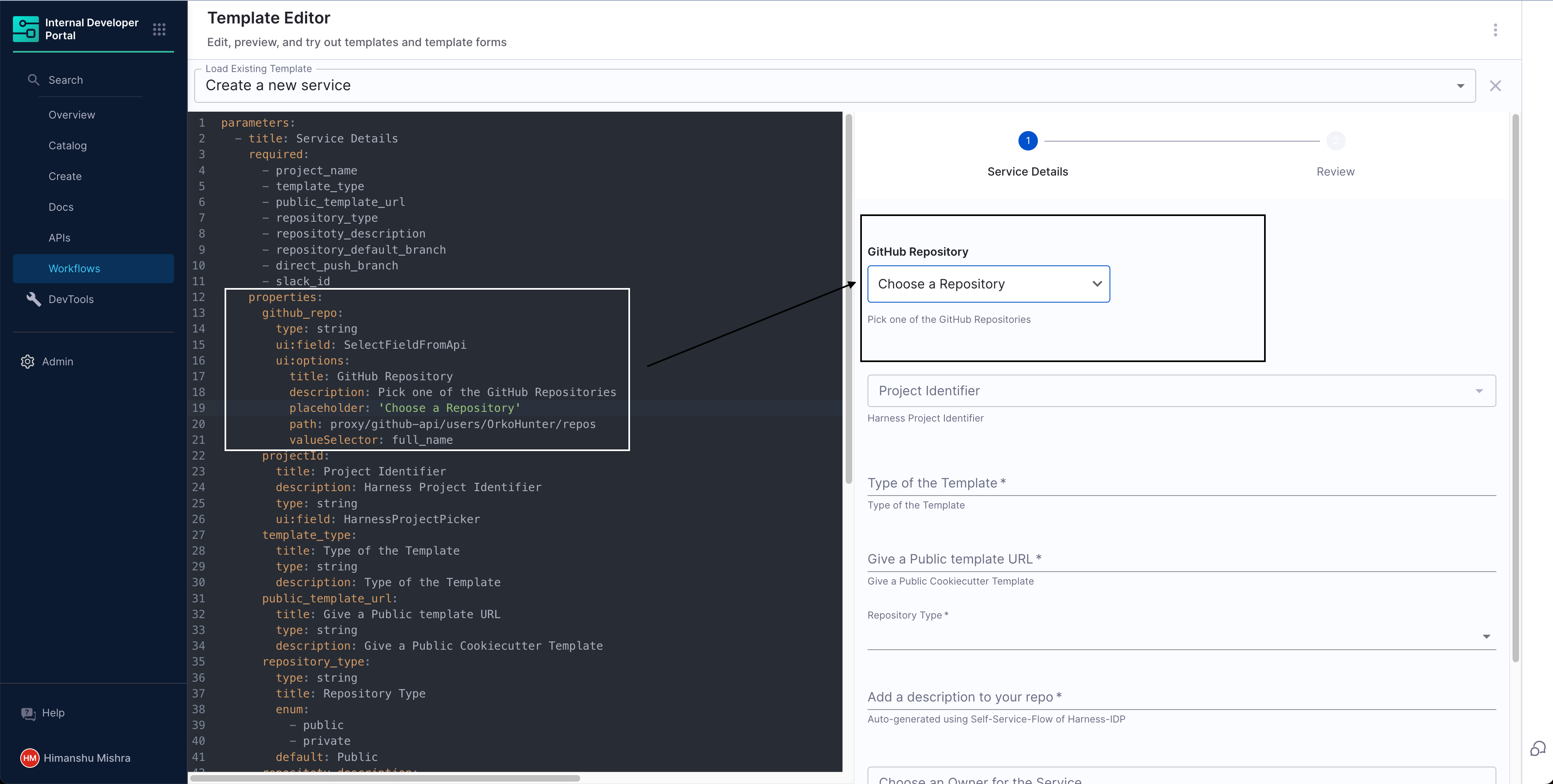The image size is (1553, 784).
Task: Click Give a Public template URL field
Action: (1181, 559)
